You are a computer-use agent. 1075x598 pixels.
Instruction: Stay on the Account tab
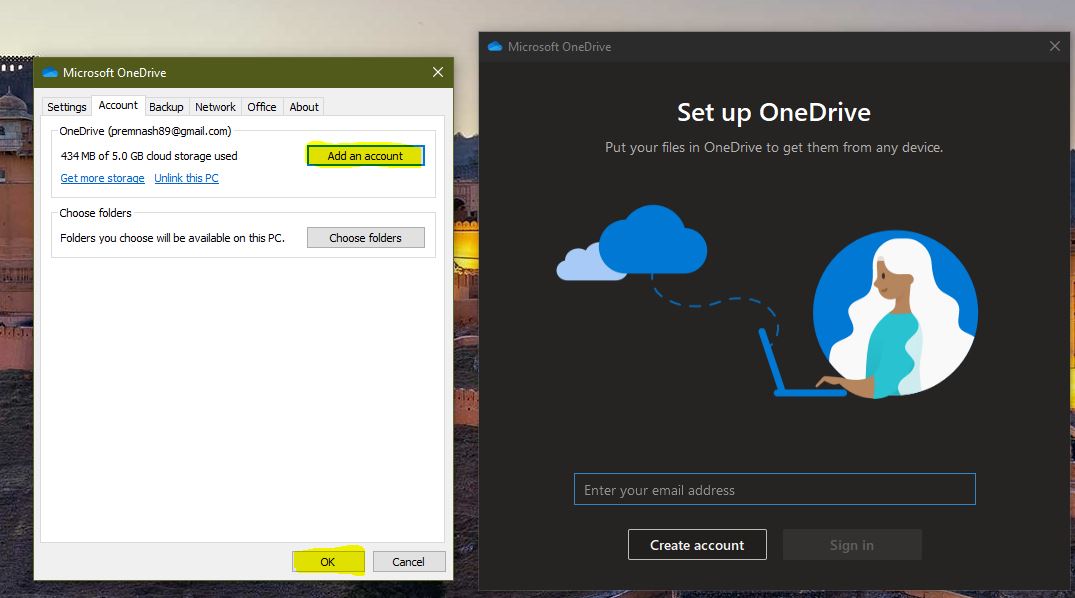pyautogui.click(x=118, y=104)
